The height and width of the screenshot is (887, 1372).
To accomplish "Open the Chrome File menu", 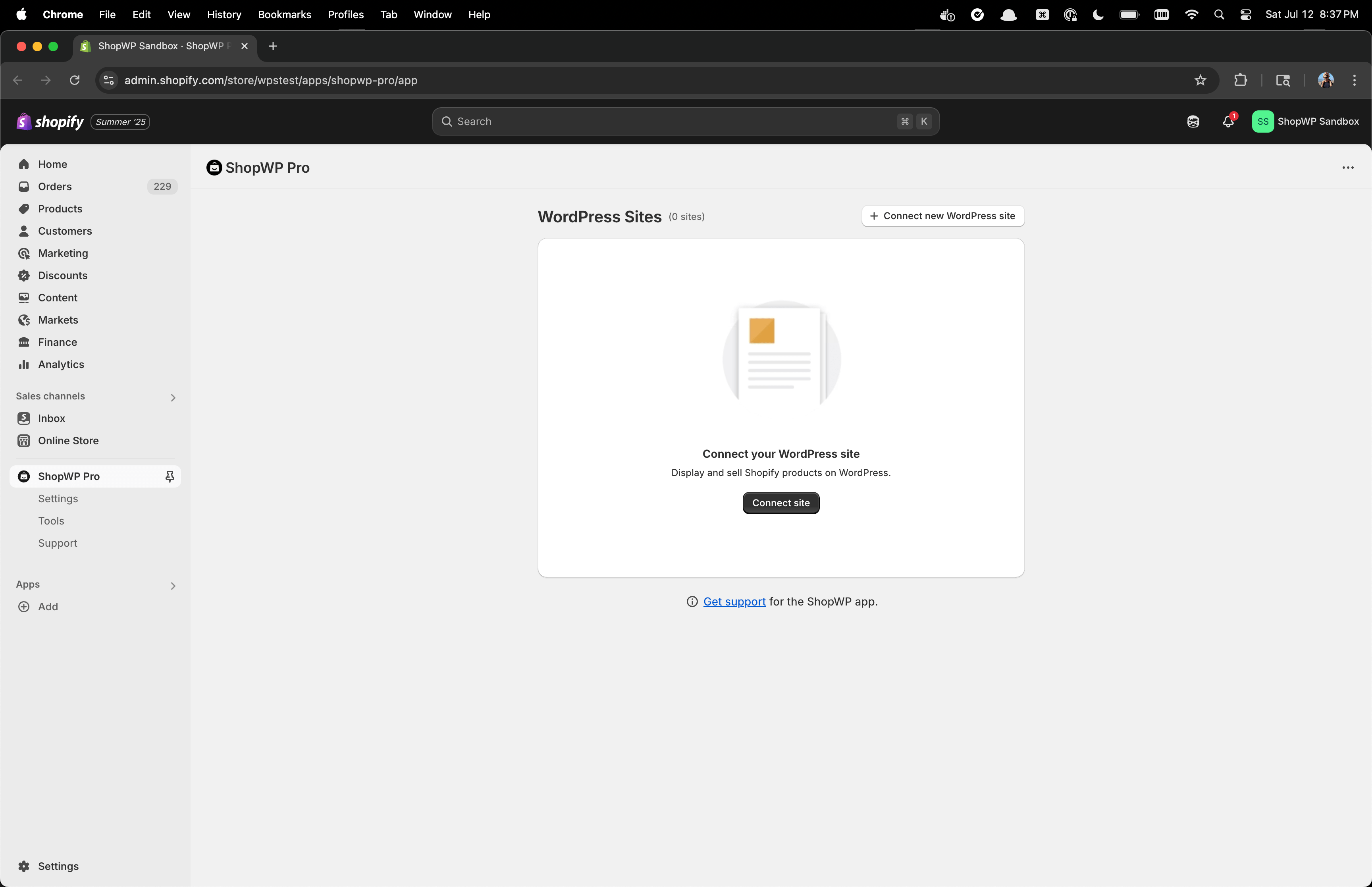I will 107,14.
